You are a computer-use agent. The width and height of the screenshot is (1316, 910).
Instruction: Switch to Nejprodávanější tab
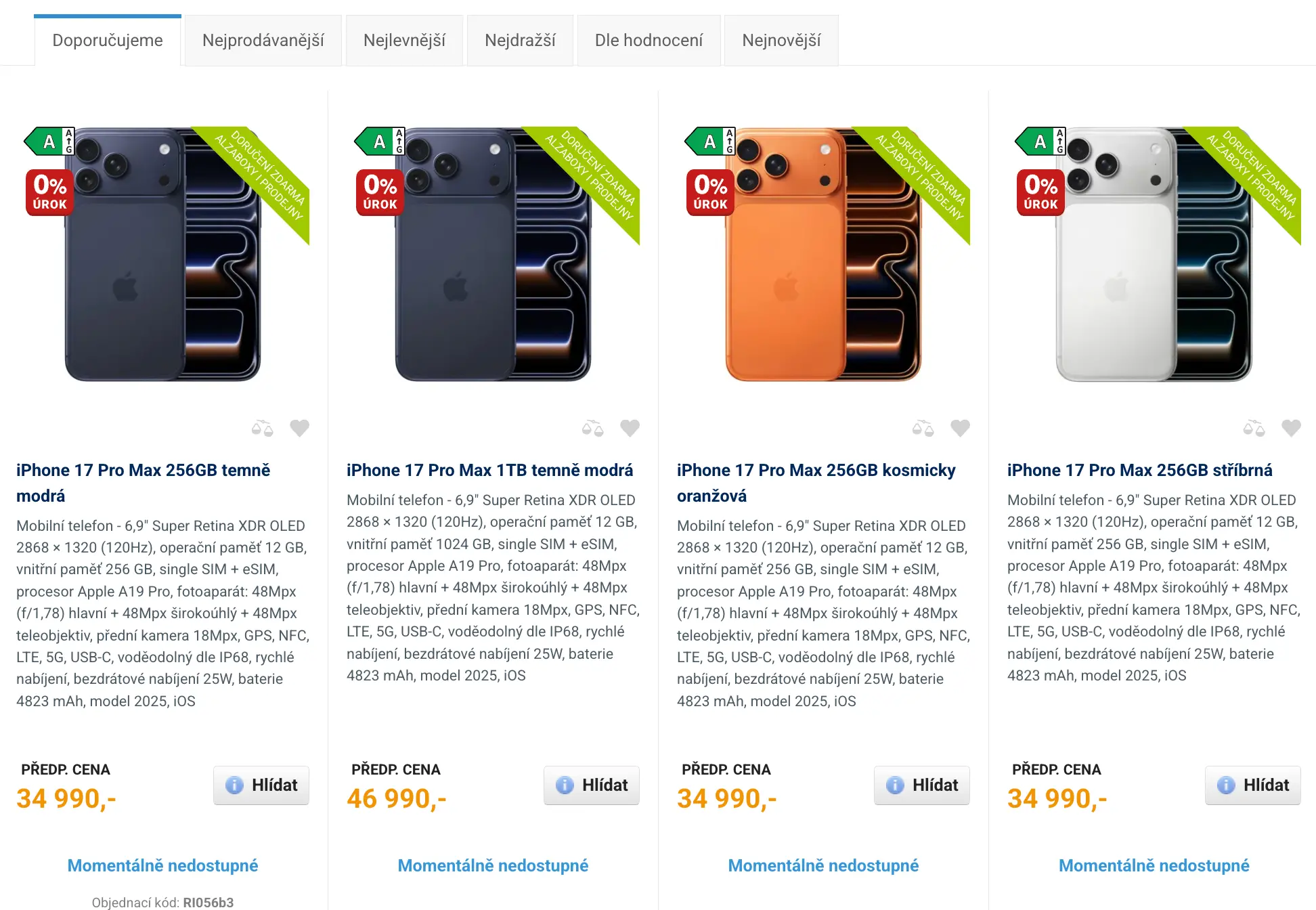point(263,41)
